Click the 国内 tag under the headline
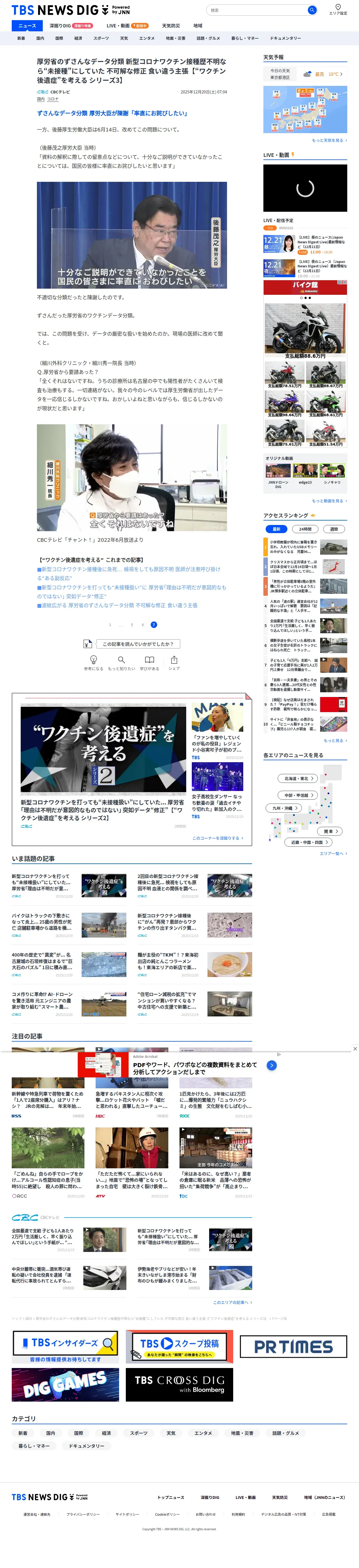The width and height of the screenshot is (359, 1568). (x=40, y=99)
